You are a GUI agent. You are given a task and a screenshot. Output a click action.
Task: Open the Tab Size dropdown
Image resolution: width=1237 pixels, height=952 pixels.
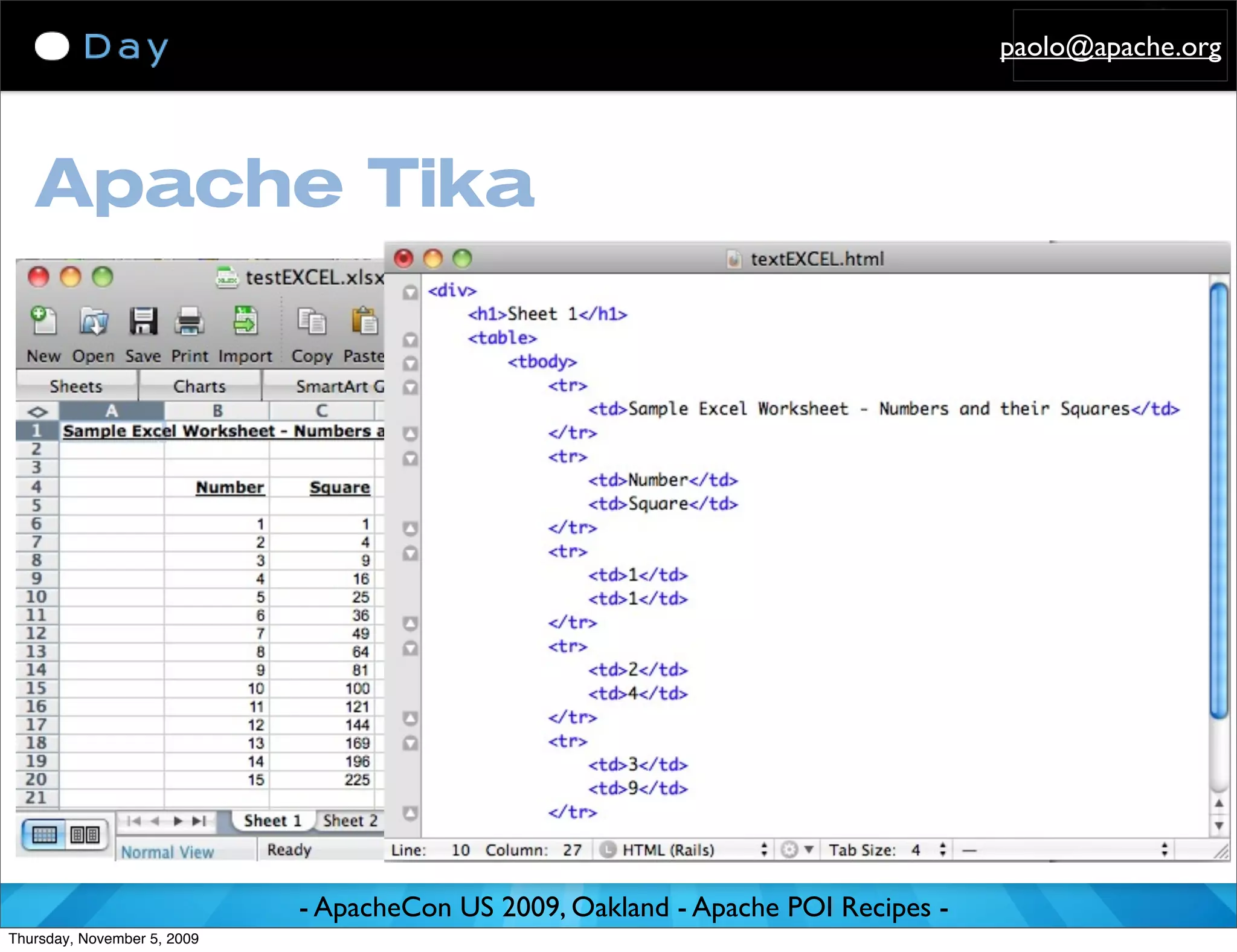(887, 850)
